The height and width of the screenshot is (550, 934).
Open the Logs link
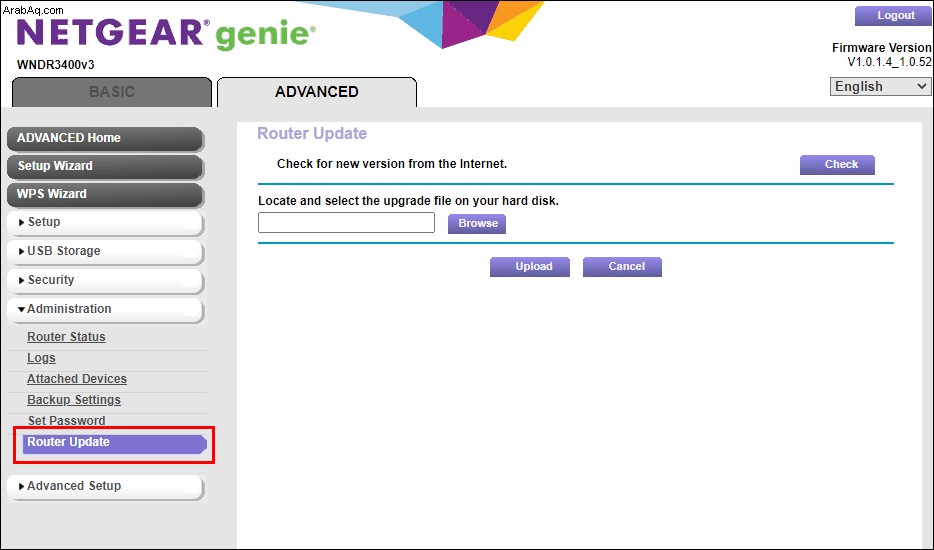tap(41, 358)
